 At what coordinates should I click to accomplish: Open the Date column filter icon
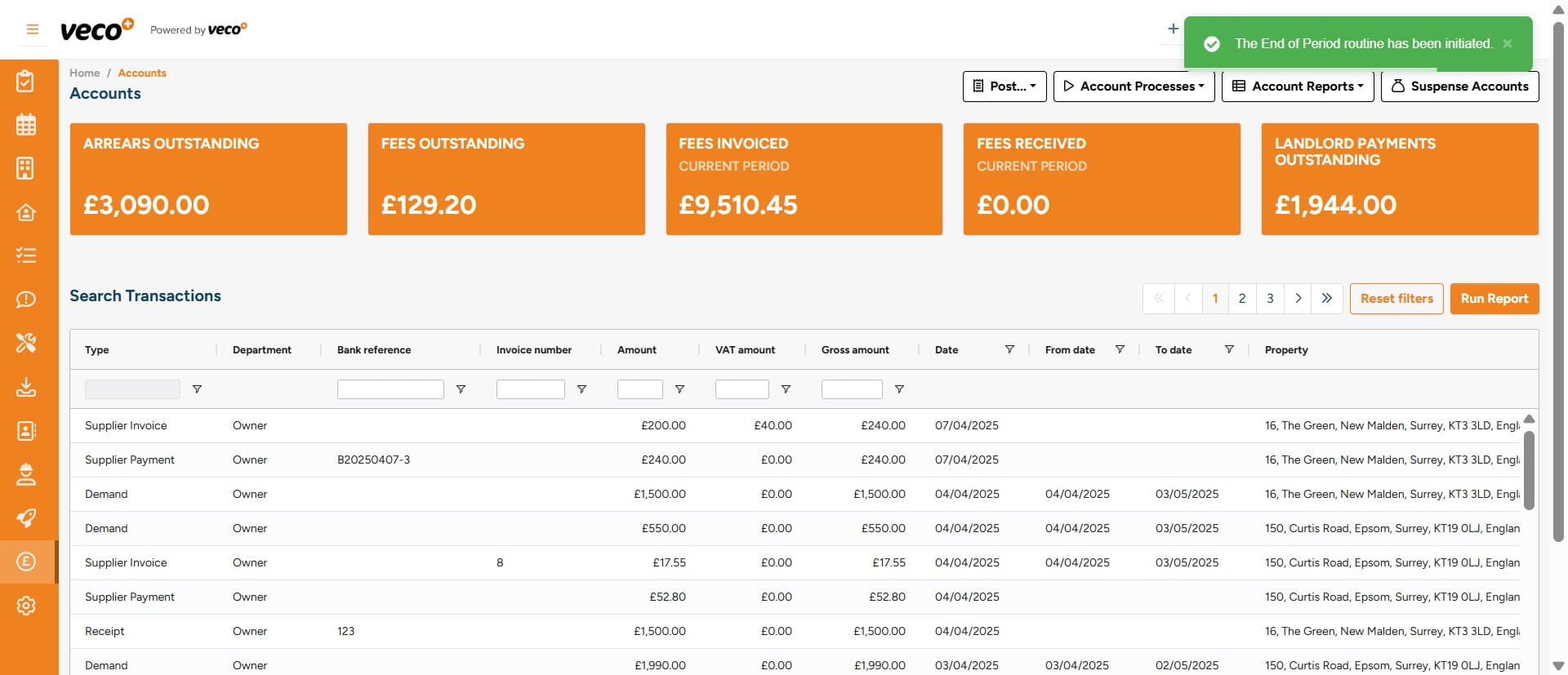click(1009, 349)
